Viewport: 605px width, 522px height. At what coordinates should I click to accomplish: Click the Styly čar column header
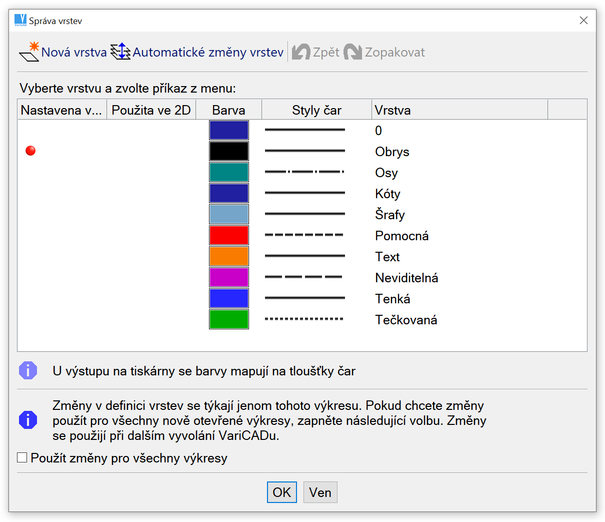click(316, 110)
